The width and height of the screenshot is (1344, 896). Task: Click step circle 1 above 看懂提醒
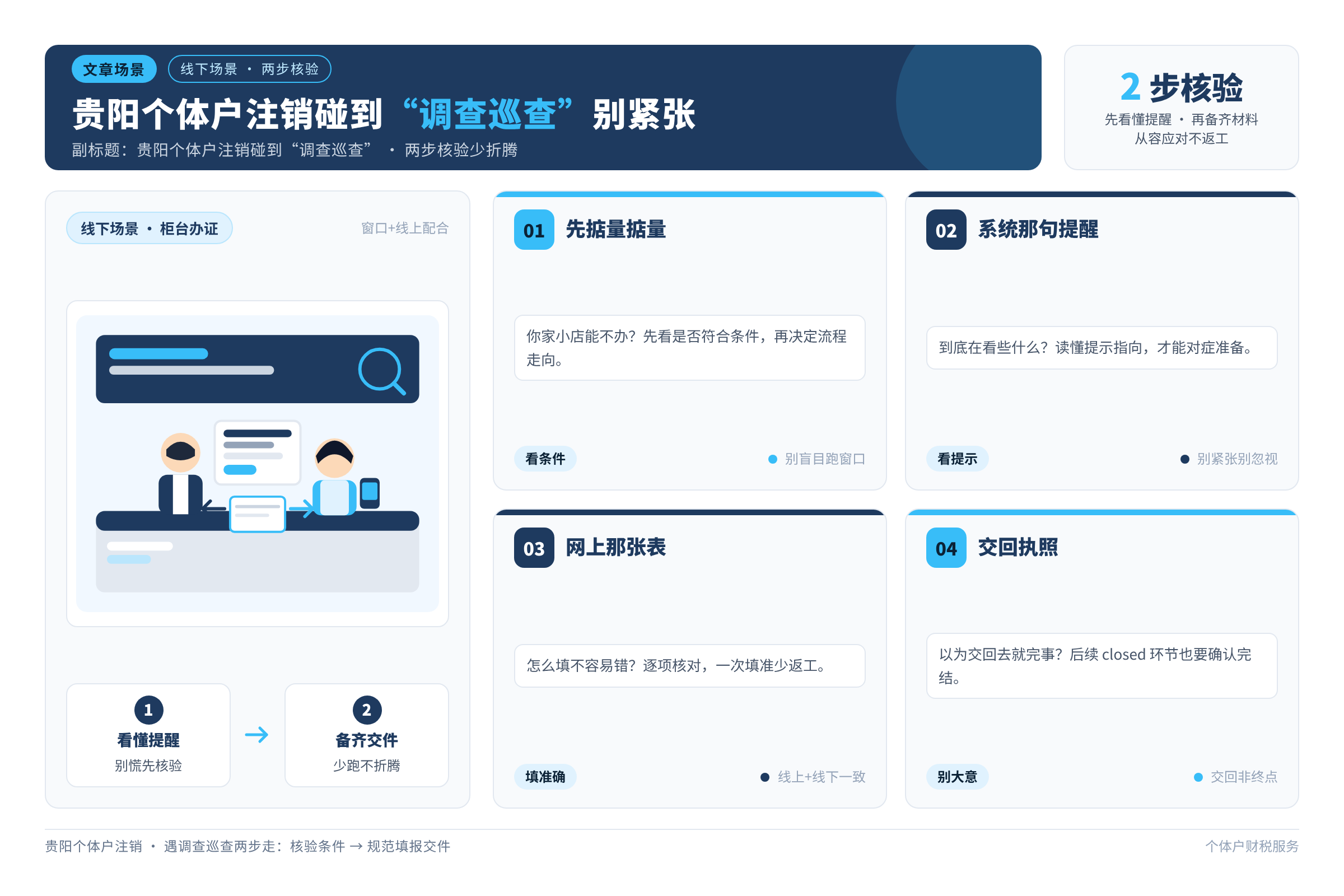(148, 710)
